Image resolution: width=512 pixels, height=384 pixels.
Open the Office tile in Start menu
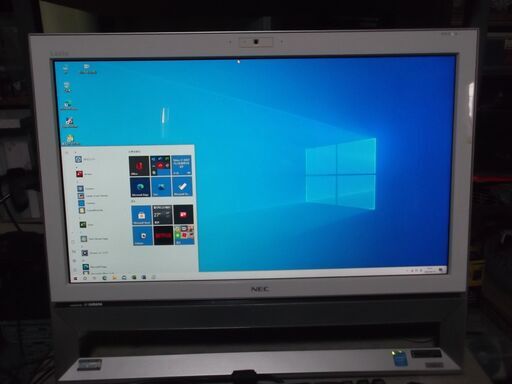(x=139, y=166)
